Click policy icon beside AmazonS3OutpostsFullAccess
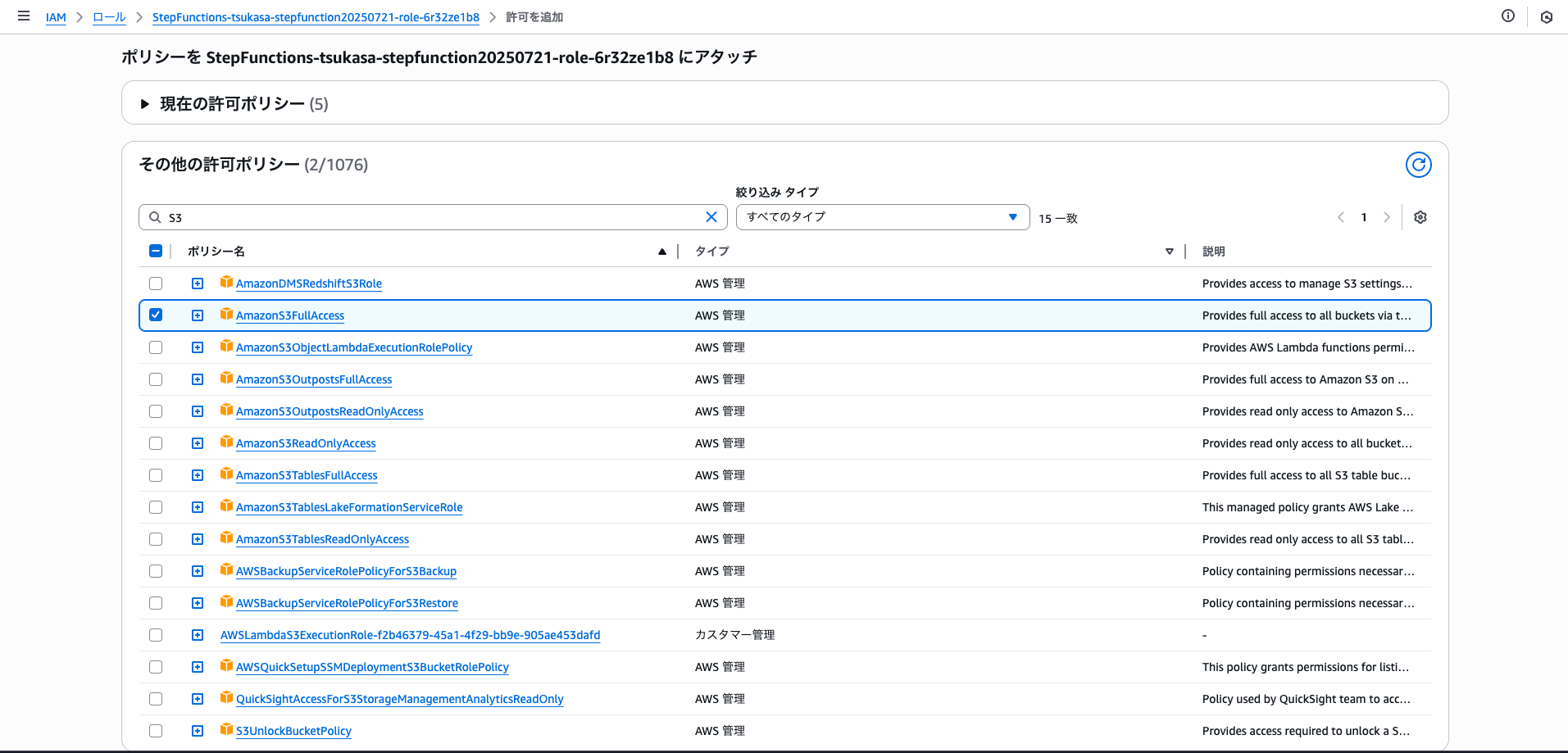Image resolution: width=1568 pixels, height=753 pixels. pyautogui.click(x=226, y=379)
